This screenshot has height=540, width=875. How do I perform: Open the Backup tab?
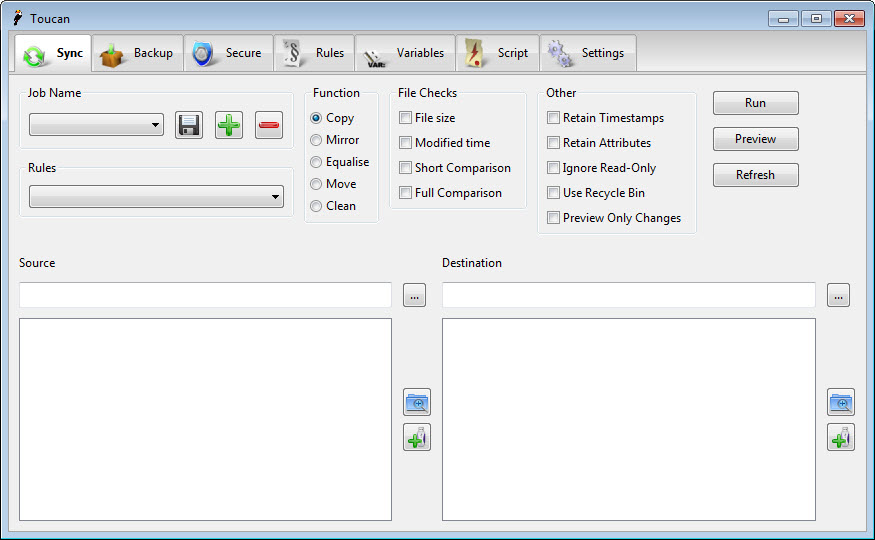pos(137,54)
